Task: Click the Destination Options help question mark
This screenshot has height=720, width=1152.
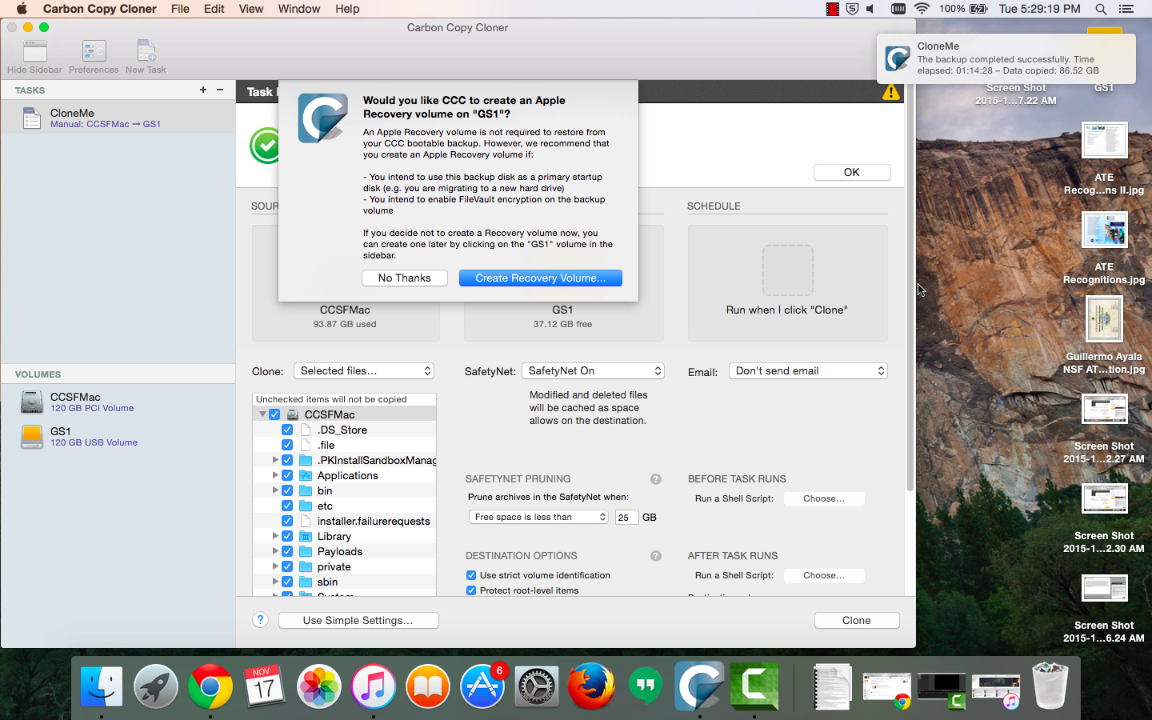Action: click(655, 555)
